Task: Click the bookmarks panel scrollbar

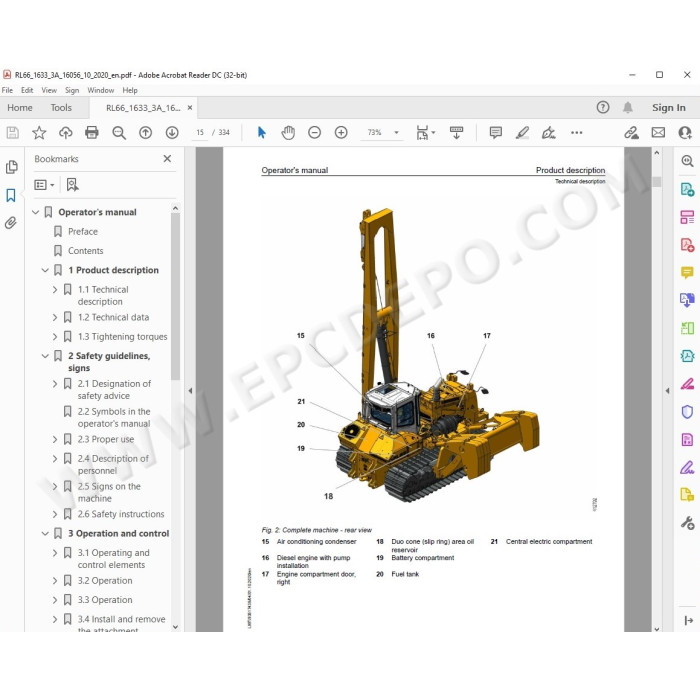Action: coord(175,297)
